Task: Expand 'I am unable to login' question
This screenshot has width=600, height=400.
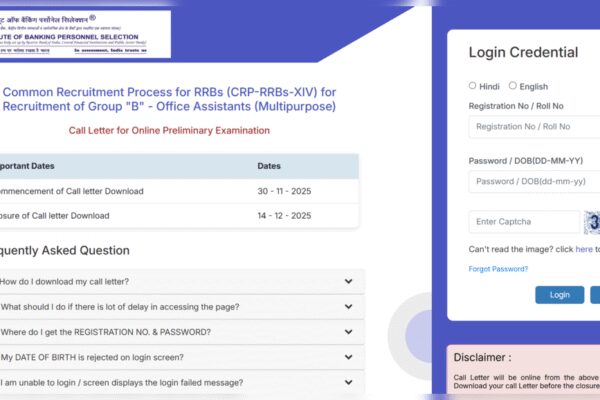Action: 181,382
